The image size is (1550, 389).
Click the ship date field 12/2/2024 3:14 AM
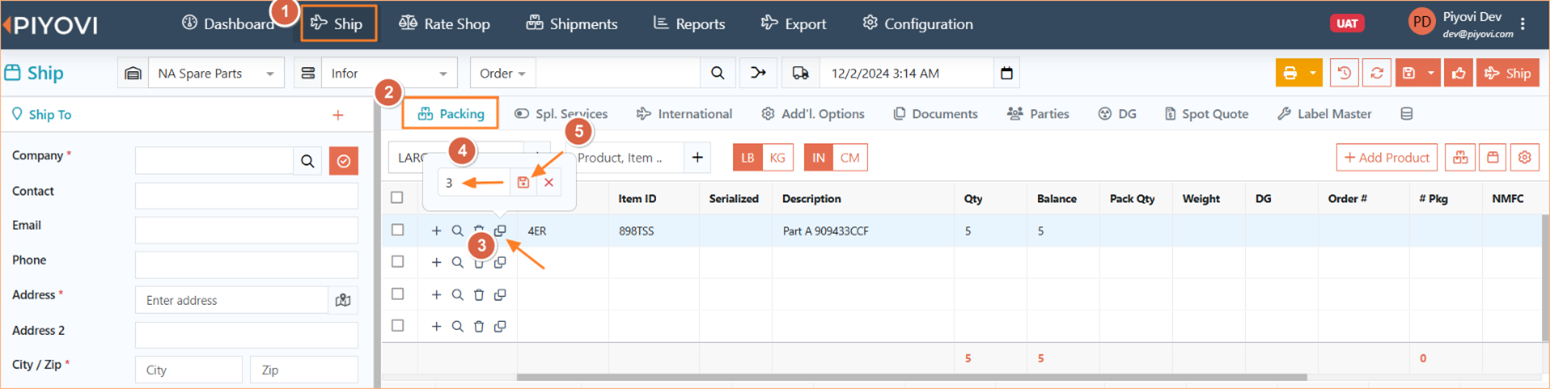click(906, 73)
